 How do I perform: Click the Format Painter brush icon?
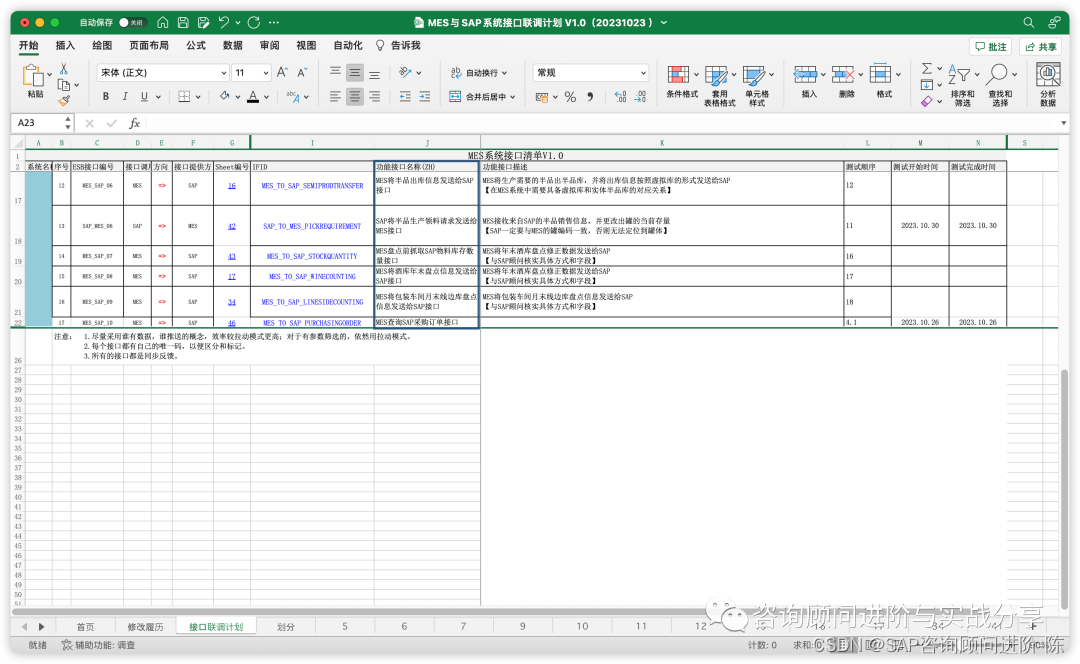click(63, 101)
